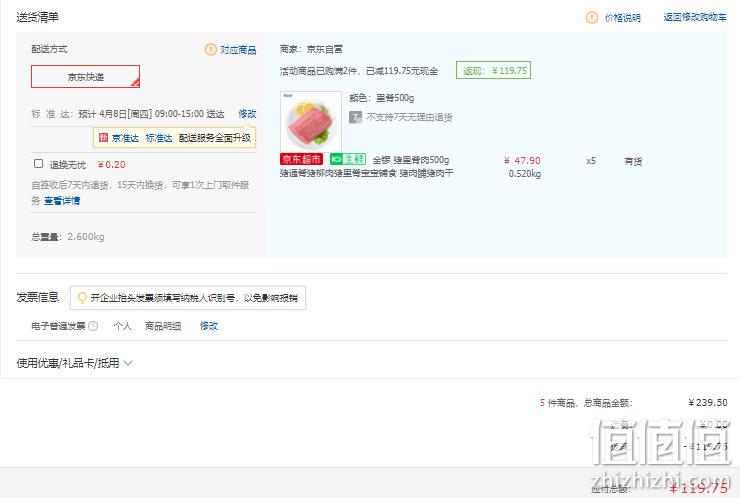Open the 价格说明 price explanation link
Image resolution: width=740 pixels, height=498 pixels.
(x=622, y=18)
